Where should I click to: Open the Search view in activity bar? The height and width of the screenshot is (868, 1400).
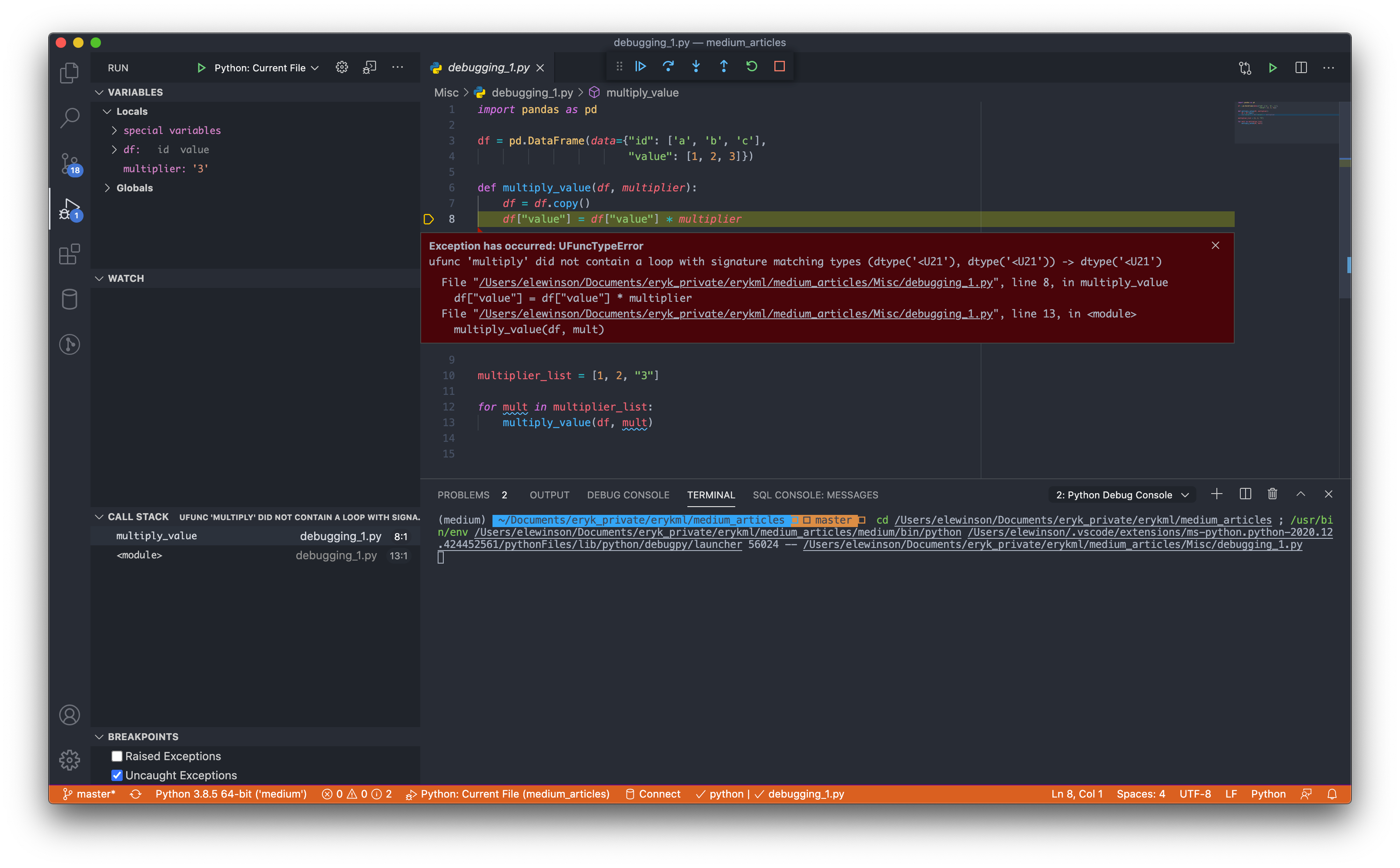(x=70, y=118)
